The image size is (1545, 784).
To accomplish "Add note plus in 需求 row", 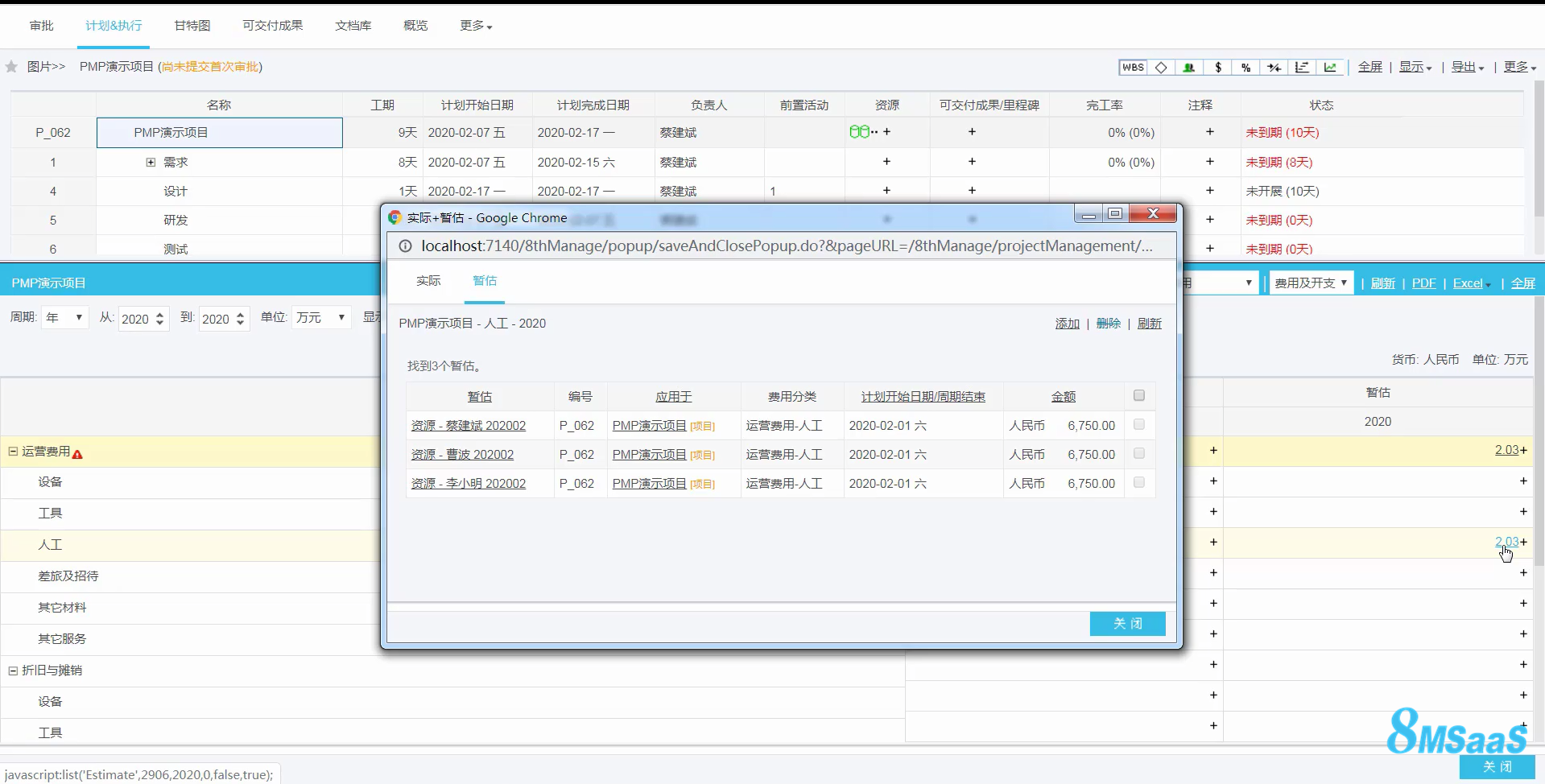I will pos(1209,162).
